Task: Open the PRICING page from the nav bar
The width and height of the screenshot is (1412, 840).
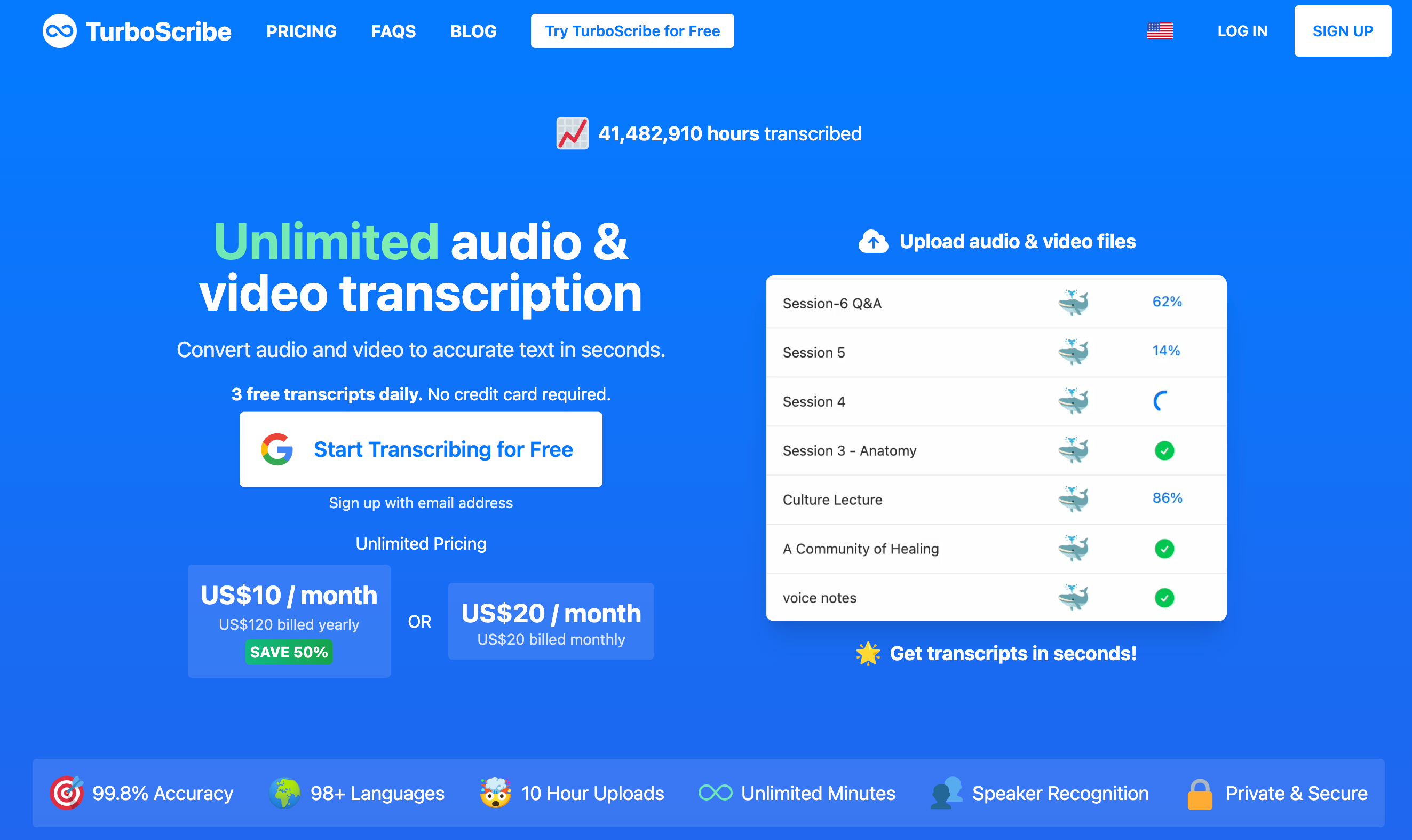Action: pos(301,31)
